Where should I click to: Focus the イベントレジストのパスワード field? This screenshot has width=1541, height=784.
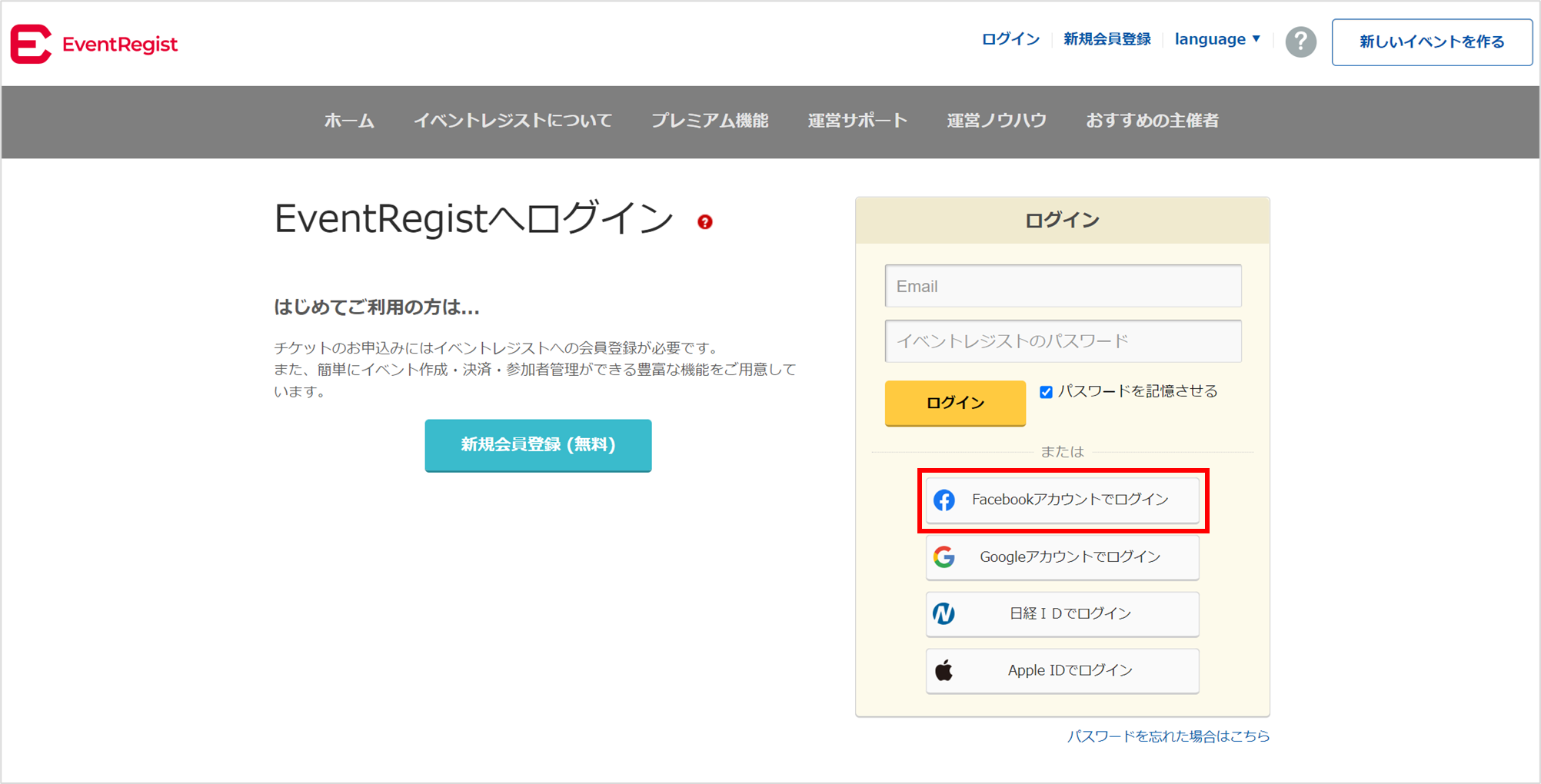pos(1063,341)
